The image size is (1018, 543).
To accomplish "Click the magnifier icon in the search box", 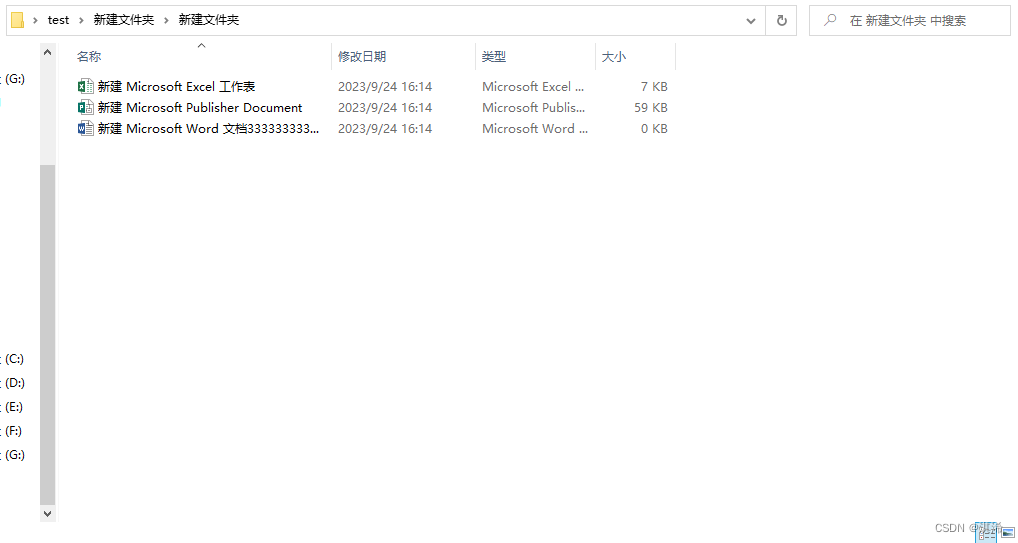I will pyautogui.click(x=830, y=20).
